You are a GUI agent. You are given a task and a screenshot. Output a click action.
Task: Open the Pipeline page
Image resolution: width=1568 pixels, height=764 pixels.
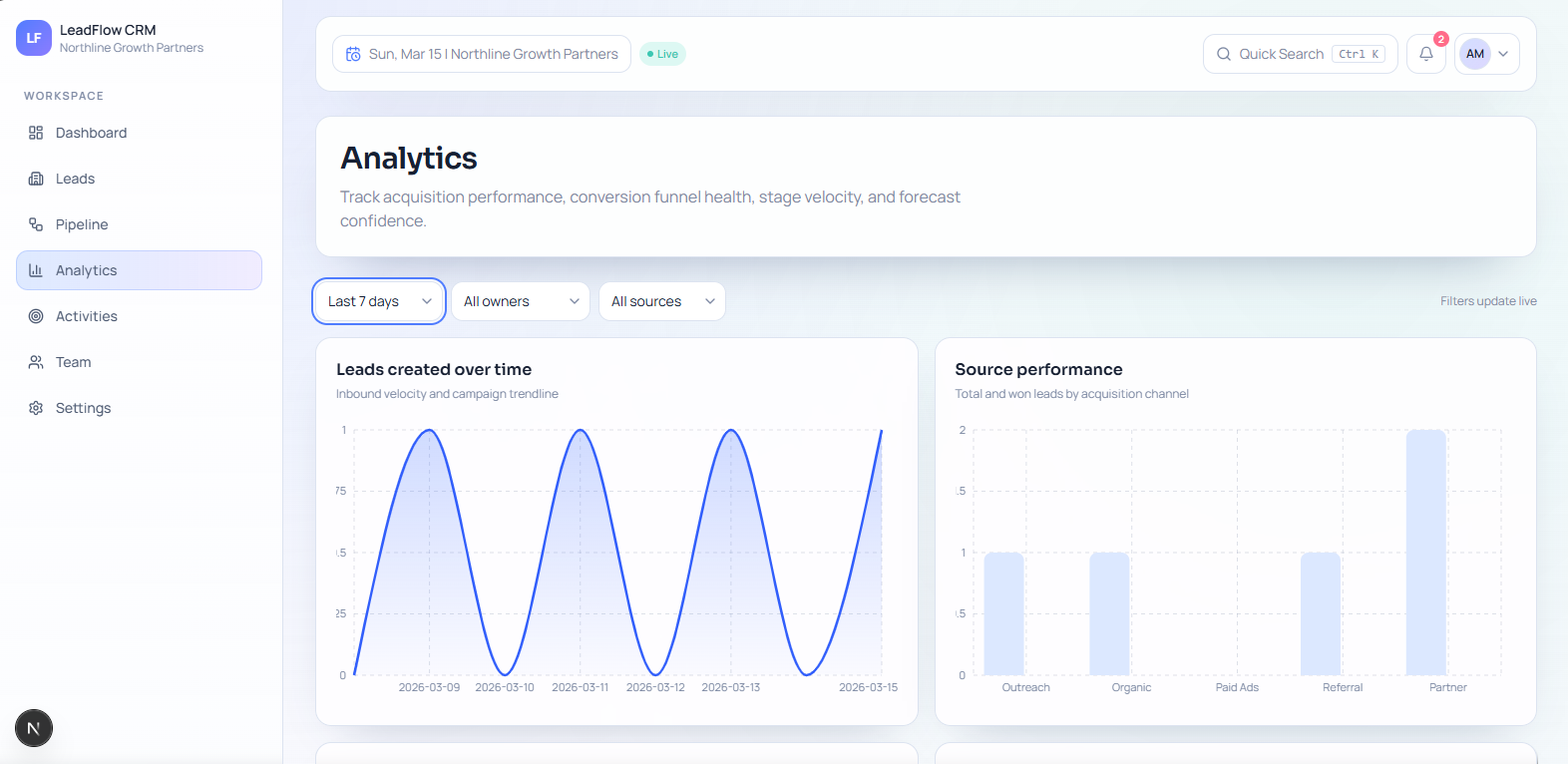(139, 224)
